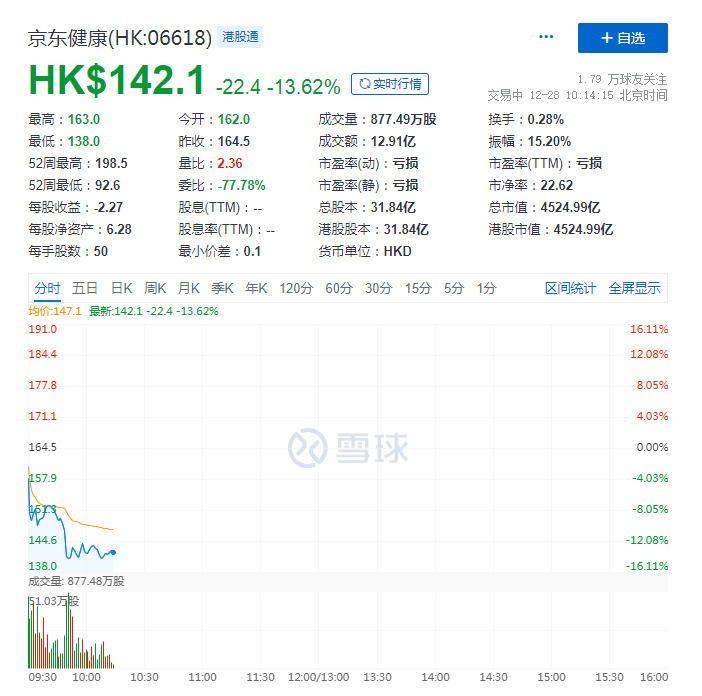Open the 区间统计 link
The width and height of the screenshot is (702, 696).
(x=570, y=288)
